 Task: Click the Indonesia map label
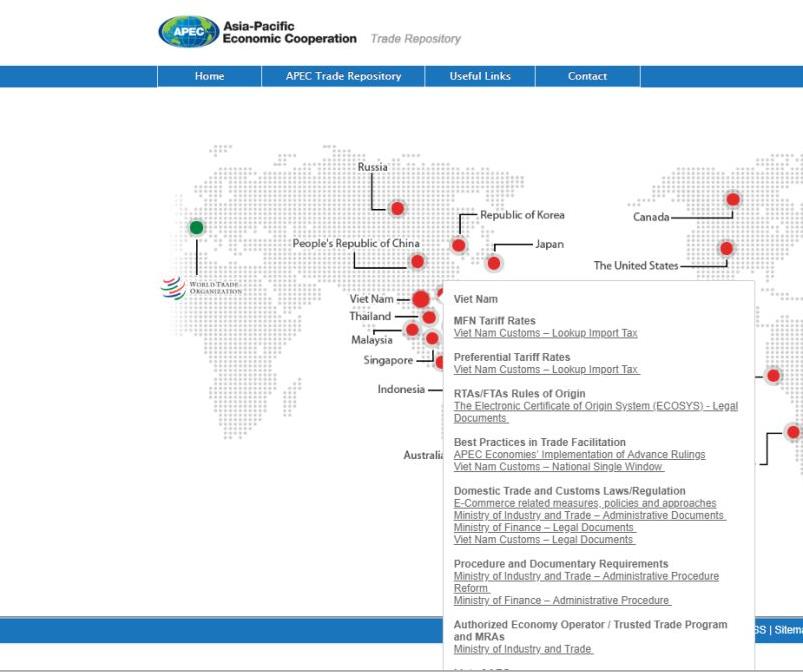click(401, 389)
